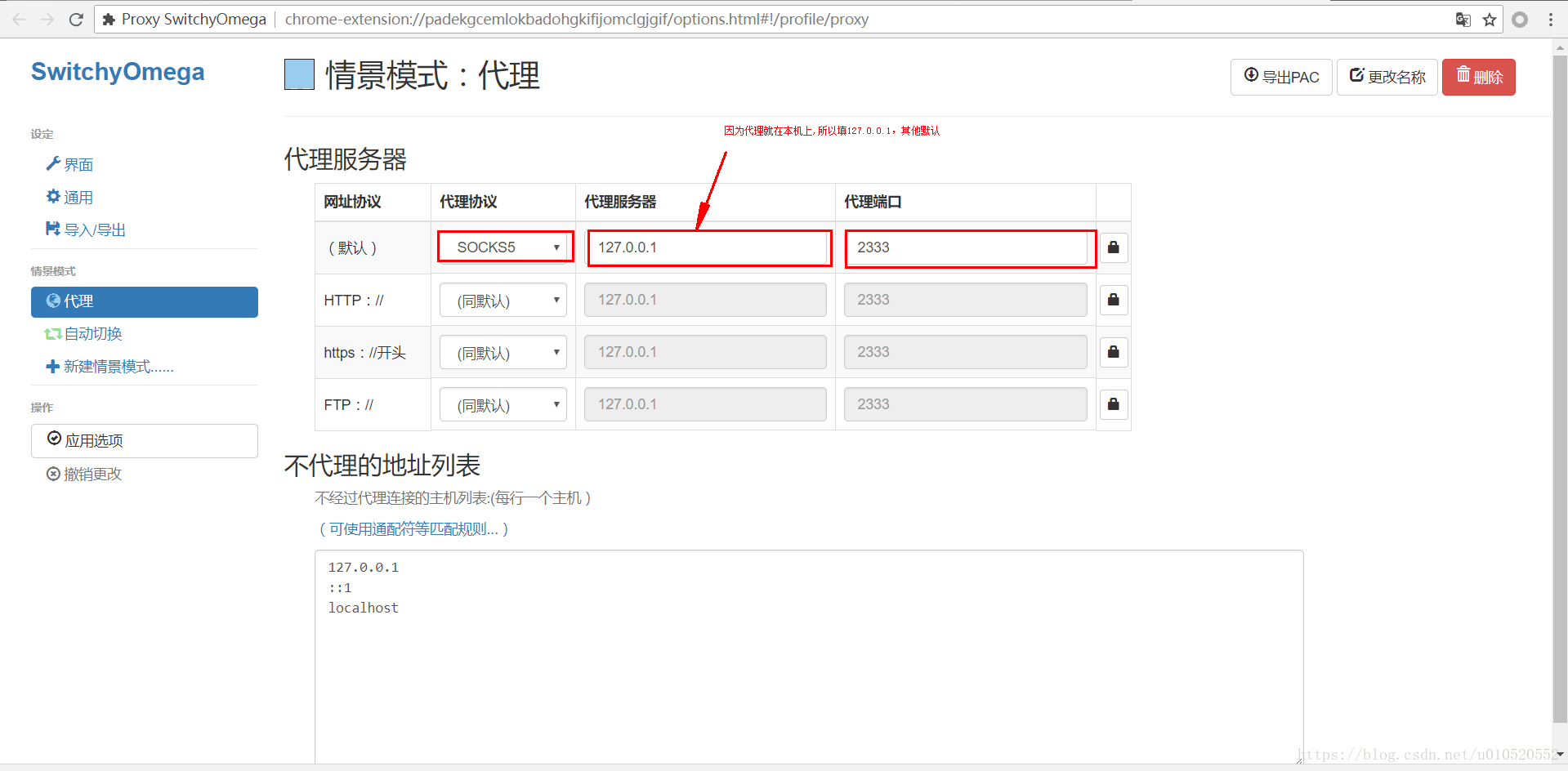Click 导出PAC export button
1568x771 pixels.
[x=1281, y=77]
